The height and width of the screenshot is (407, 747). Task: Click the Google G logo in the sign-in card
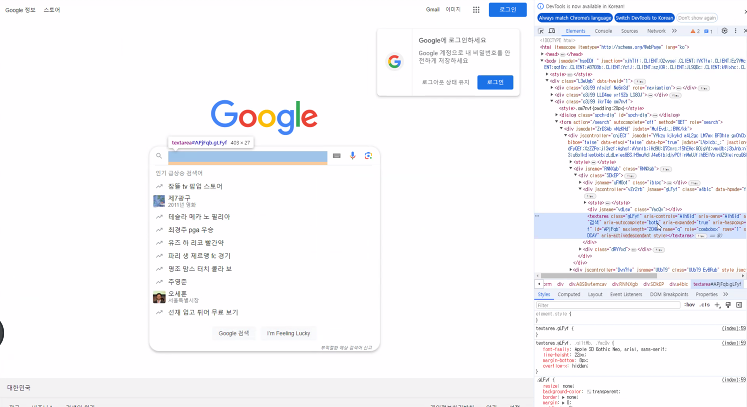point(394,61)
